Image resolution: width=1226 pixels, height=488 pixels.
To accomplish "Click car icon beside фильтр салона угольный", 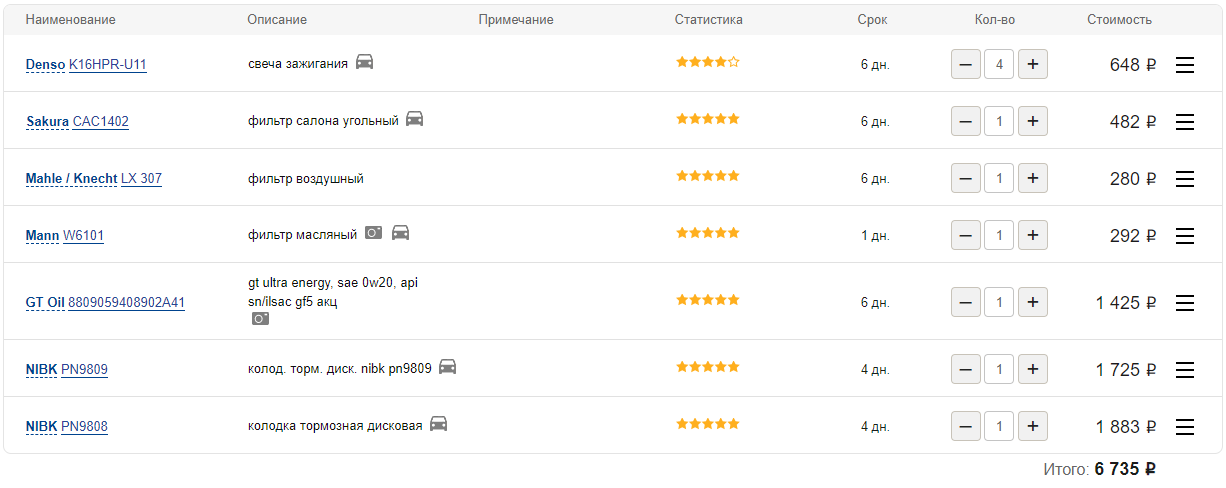I will [414, 119].
